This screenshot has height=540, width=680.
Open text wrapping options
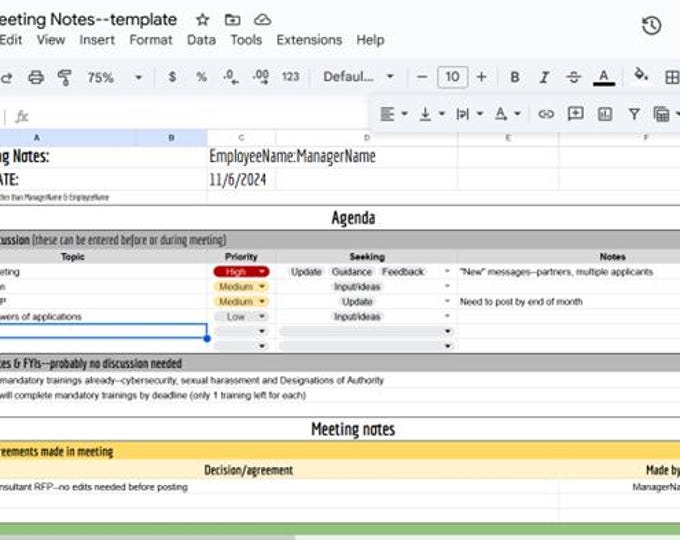(470, 114)
